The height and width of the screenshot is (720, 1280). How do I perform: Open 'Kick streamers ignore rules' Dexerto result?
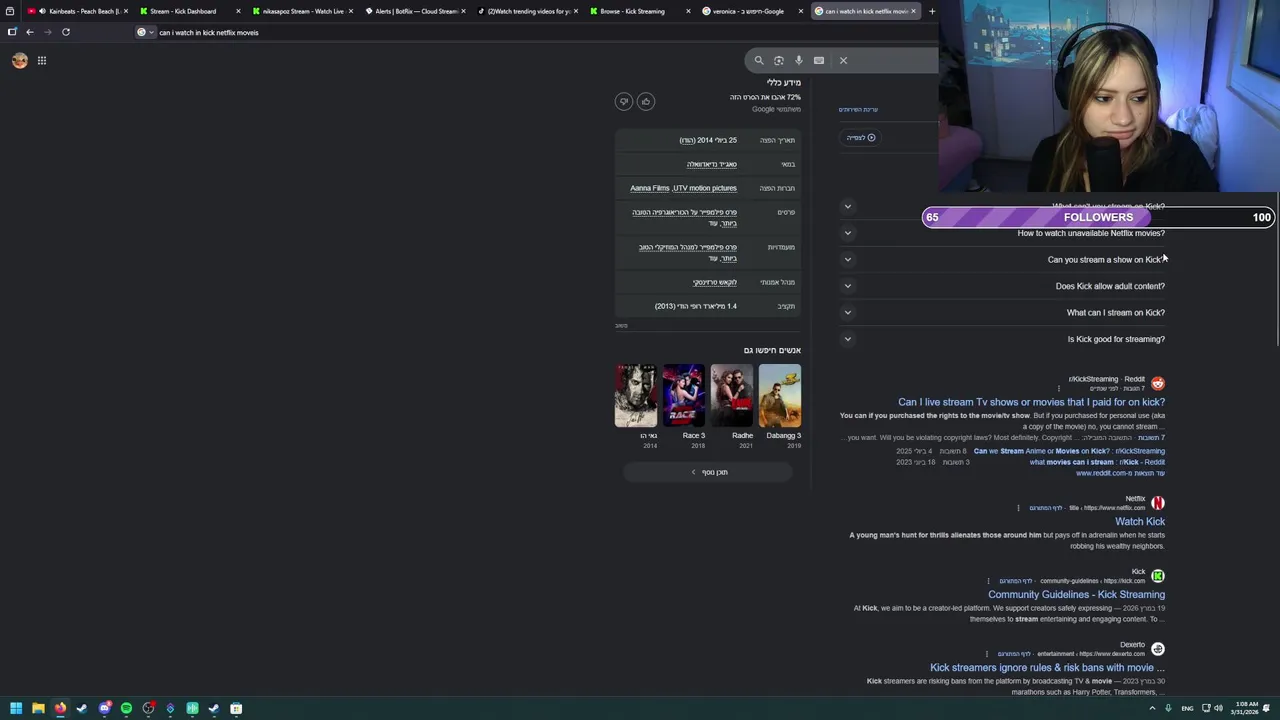[x=1047, y=667]
